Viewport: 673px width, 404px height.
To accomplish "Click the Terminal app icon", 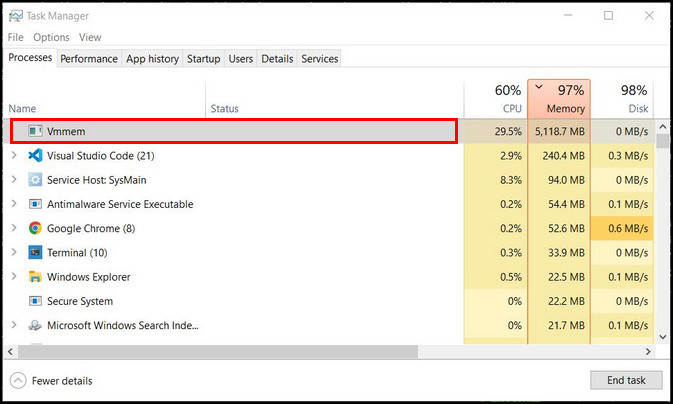I will pyautogui.click(x=35, y=252).
